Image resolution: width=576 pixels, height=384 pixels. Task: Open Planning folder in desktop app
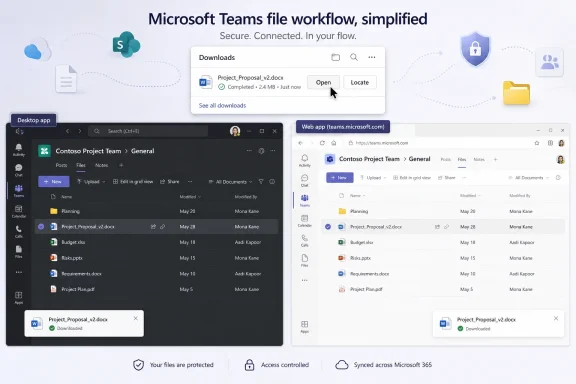click(71, 211)
